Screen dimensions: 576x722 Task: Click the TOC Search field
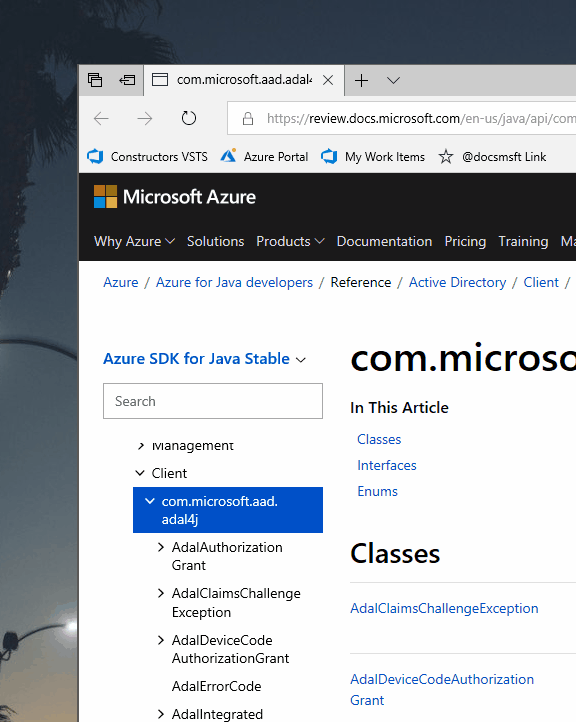tap(213, 401)
